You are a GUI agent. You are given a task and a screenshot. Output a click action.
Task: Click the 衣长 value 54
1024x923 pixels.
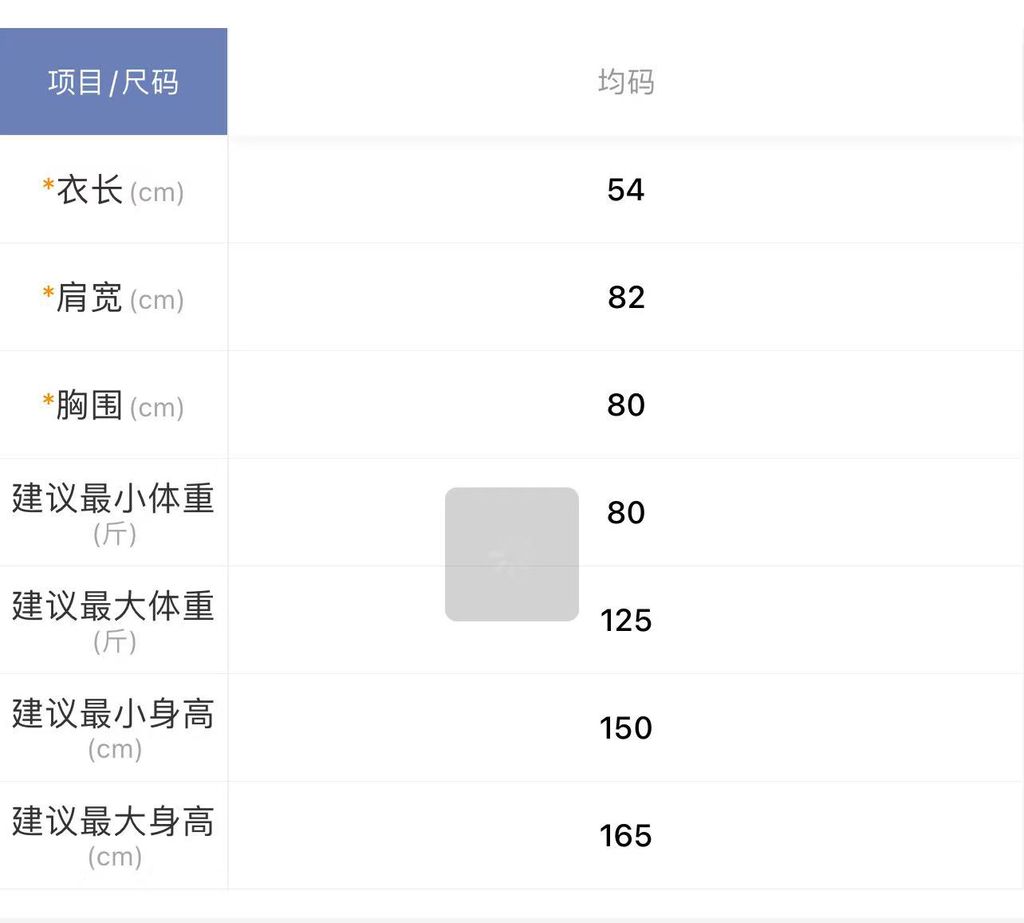coord(626,190)
